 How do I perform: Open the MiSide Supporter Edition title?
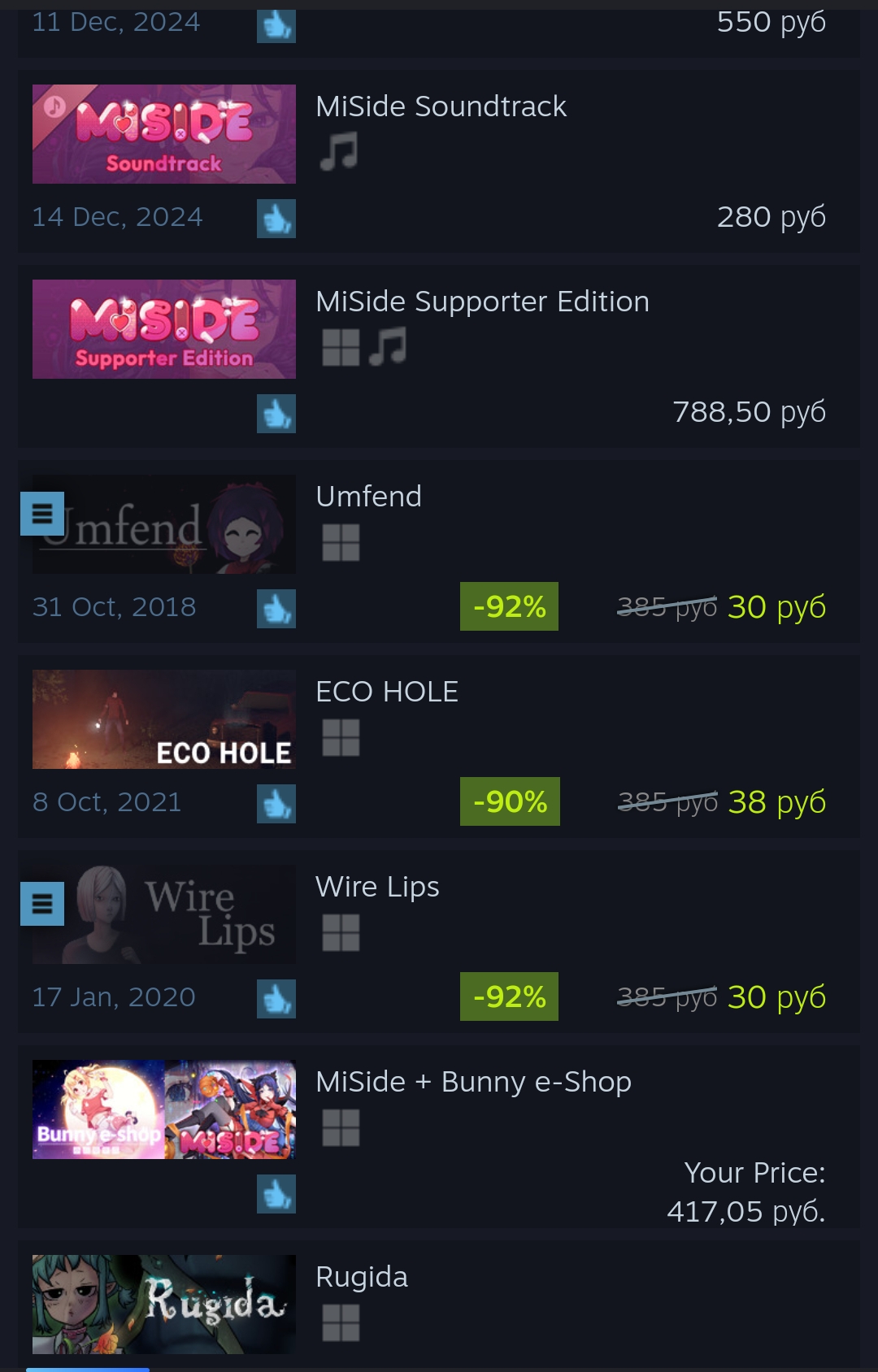tap(482, 302)
